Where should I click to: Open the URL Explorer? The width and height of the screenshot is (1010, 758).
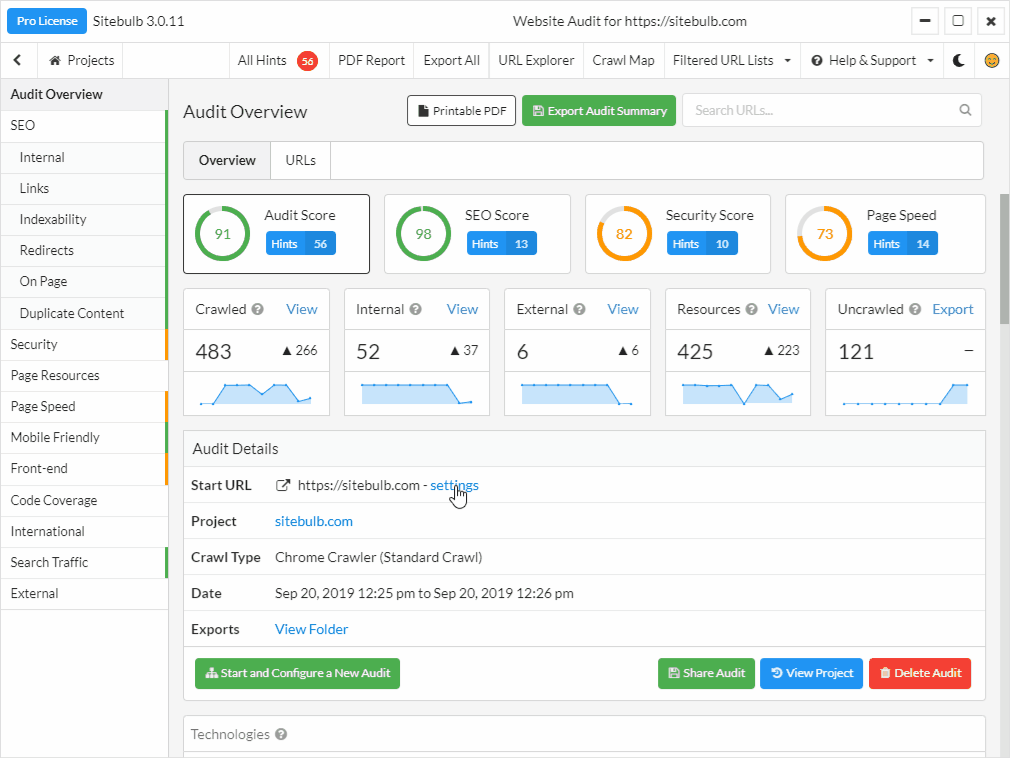[536, 61]
